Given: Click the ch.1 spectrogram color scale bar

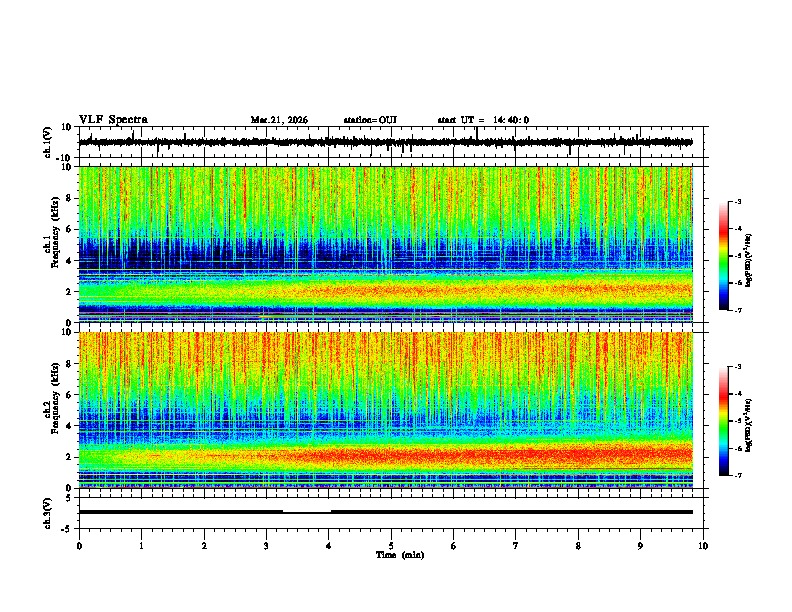Looking at the screenshot, I should [724, 256].
